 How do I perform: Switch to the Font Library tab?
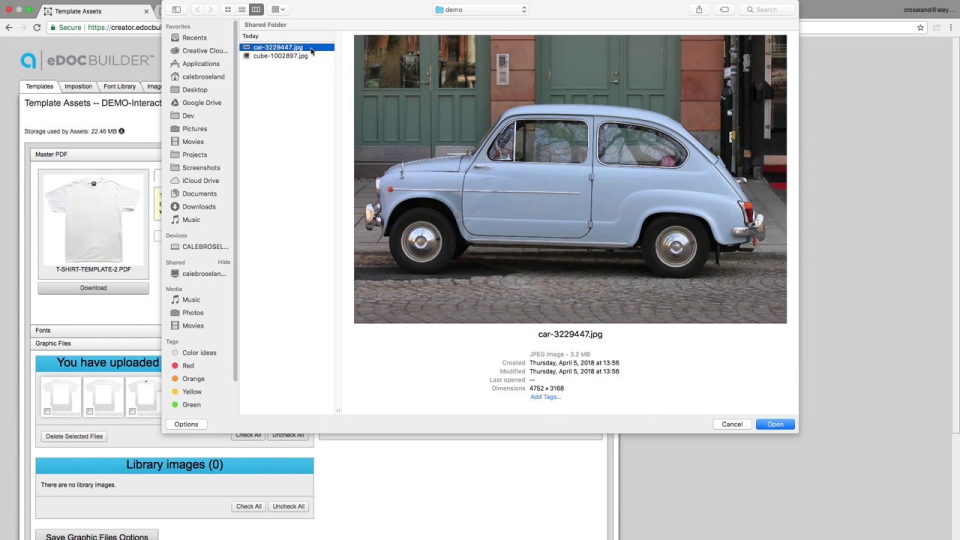pos(119,87)
